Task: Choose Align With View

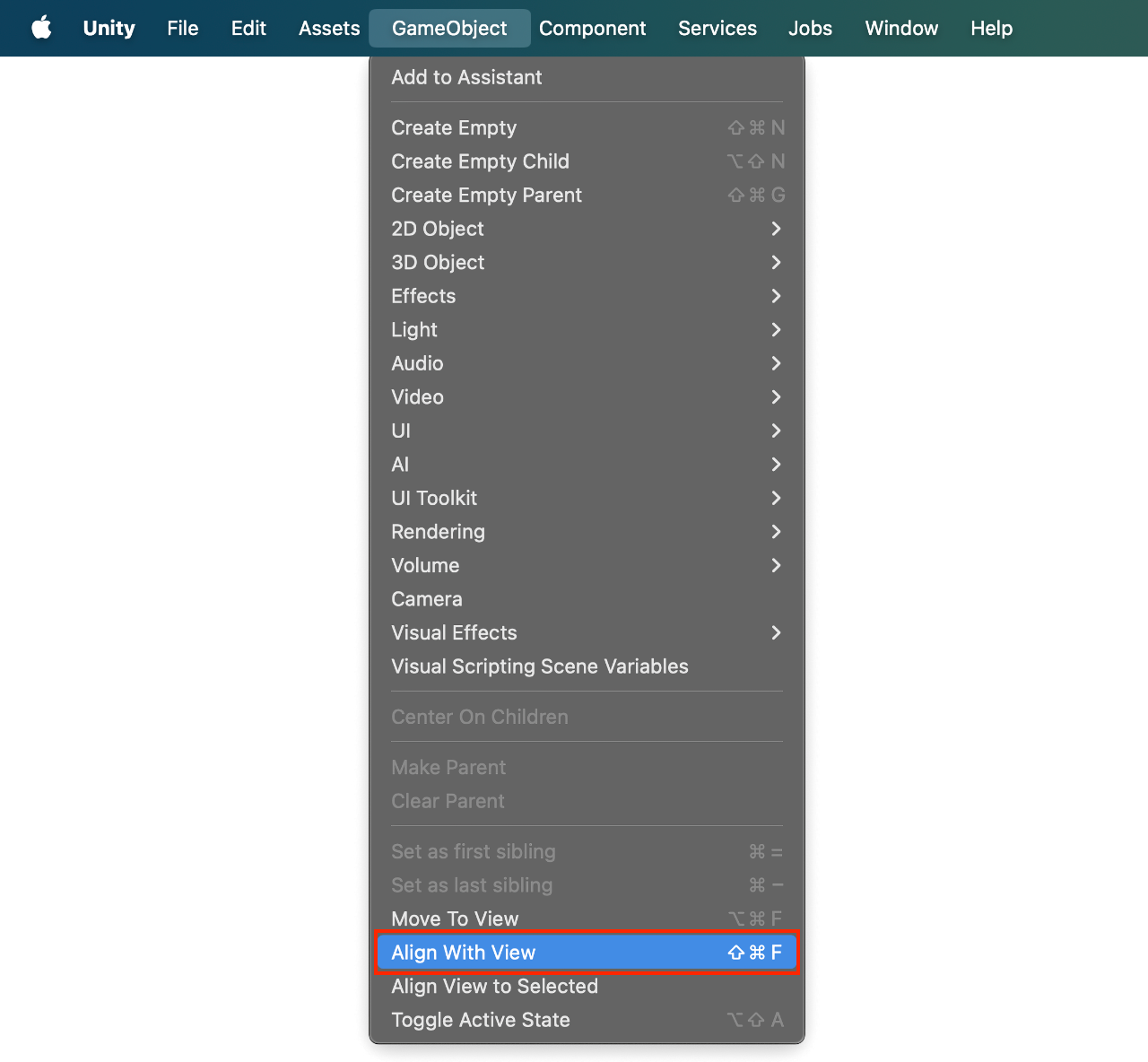Action: click(587, 953)
